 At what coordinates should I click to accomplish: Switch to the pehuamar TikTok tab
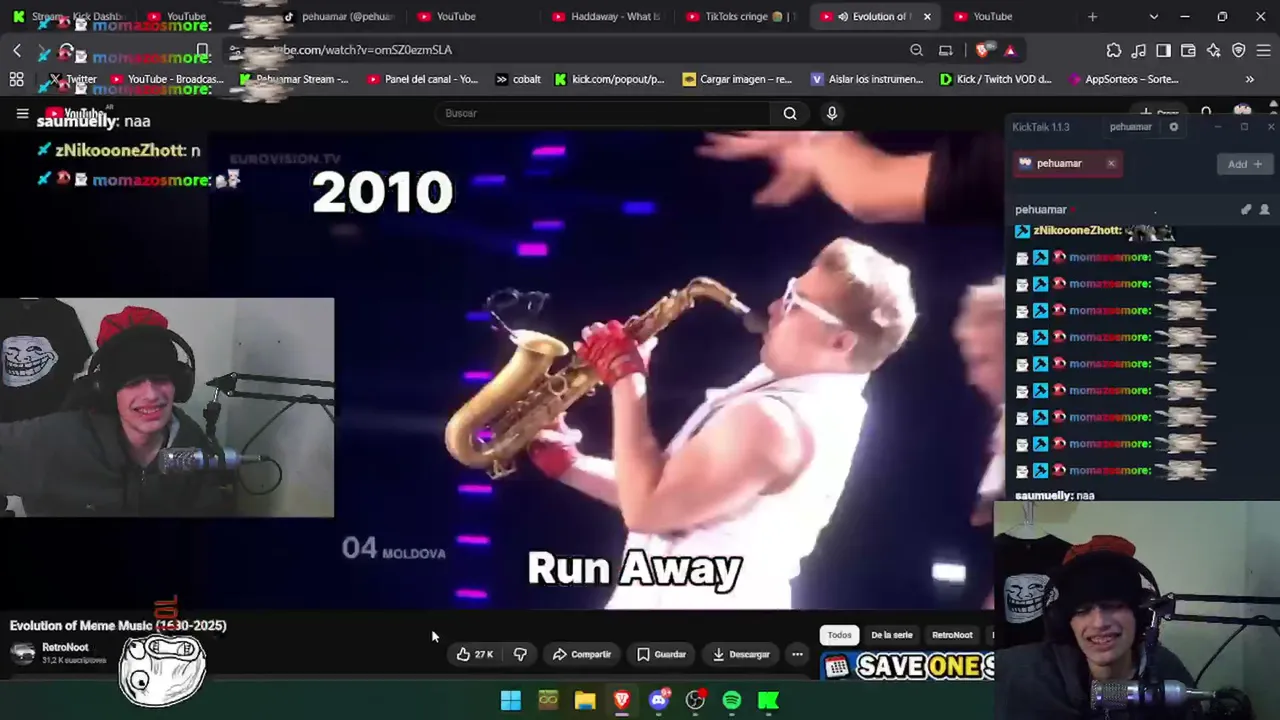tap(339, 16)
